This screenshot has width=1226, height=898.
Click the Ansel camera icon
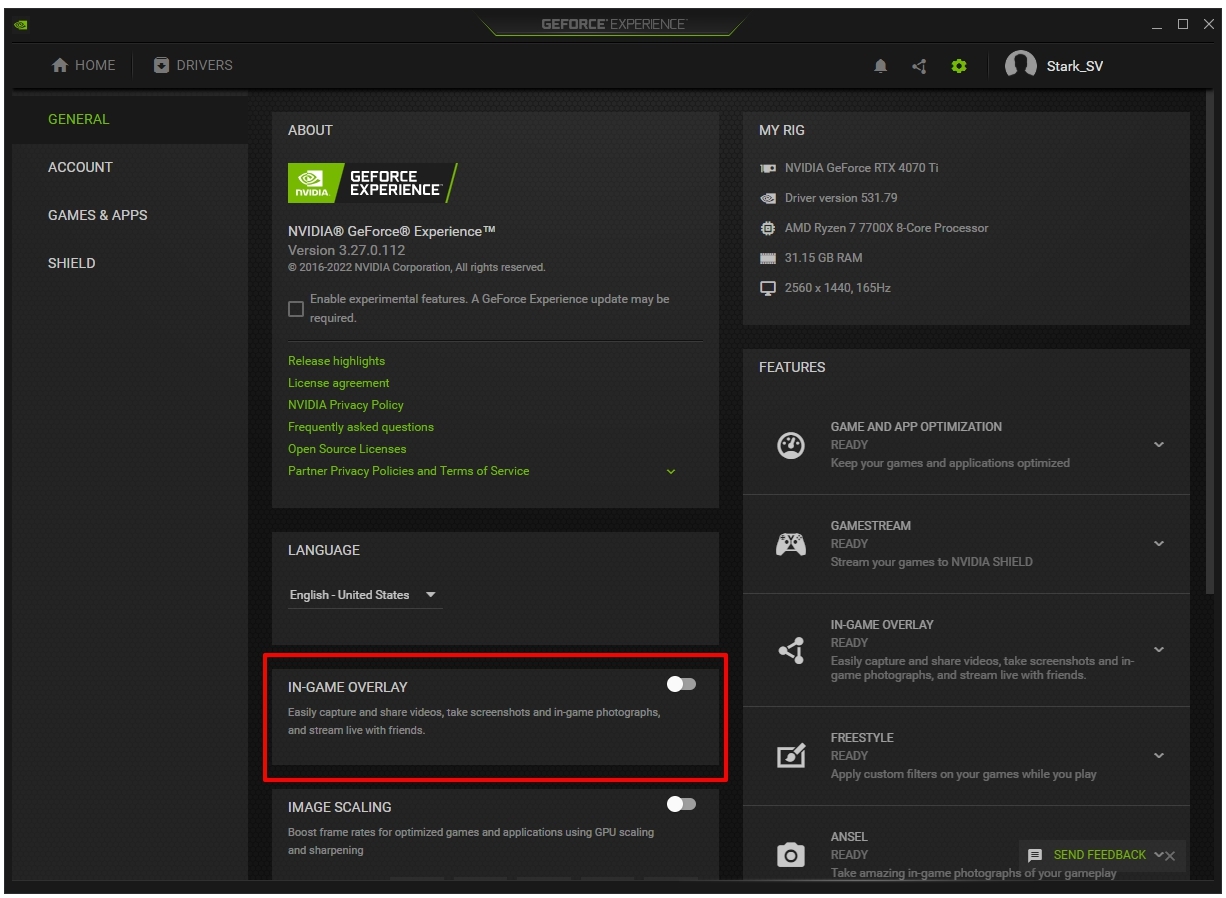(x=791, y=855)
